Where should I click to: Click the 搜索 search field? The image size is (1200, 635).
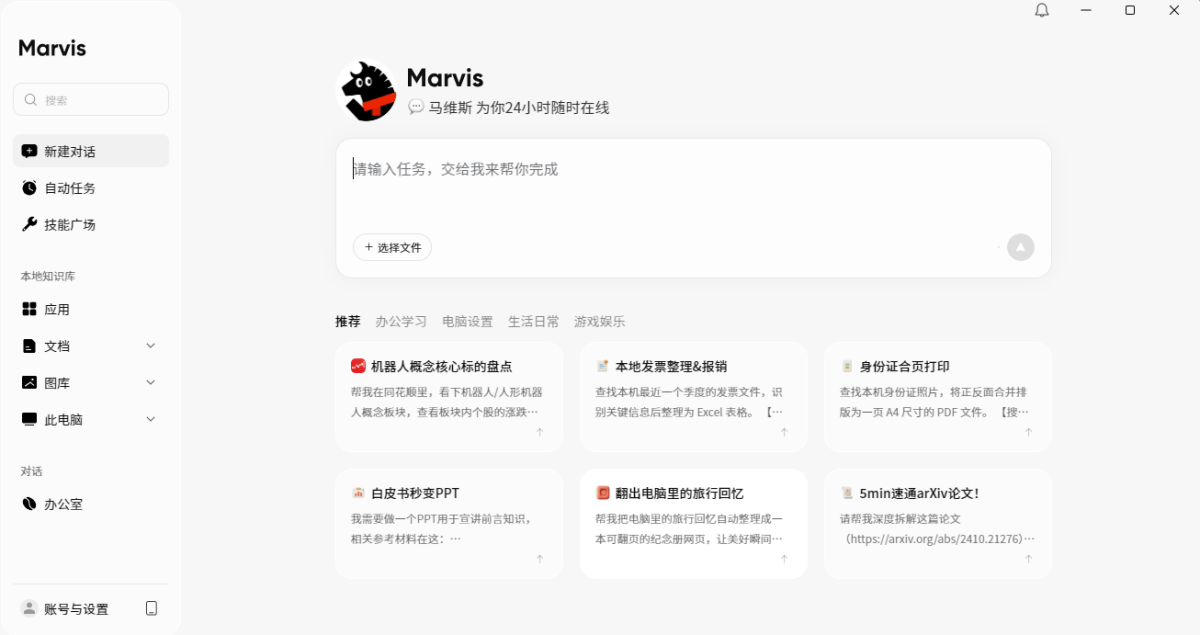click(x=91, y=100)
